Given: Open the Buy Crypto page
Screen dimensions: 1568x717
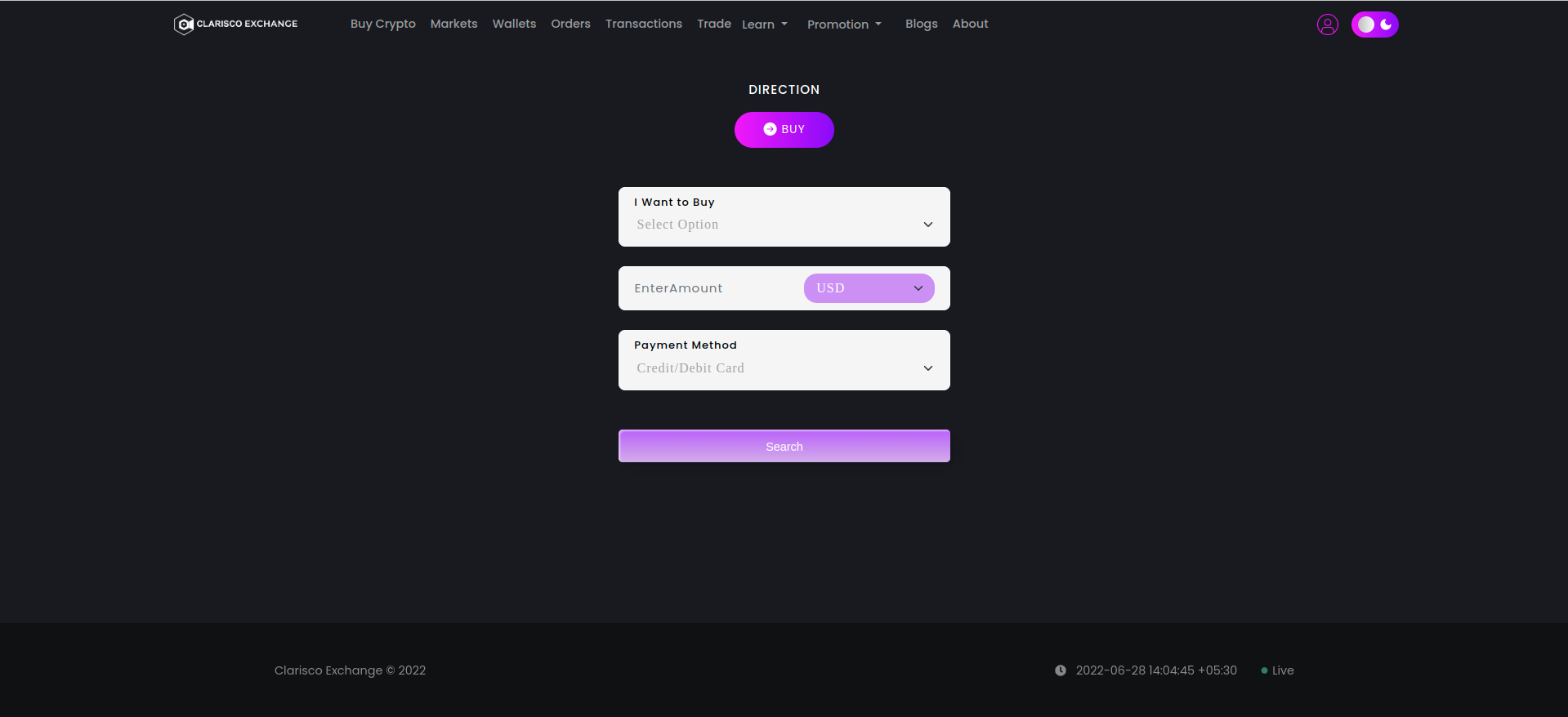Looking at the screenshot, I should (x=383, y=24).
